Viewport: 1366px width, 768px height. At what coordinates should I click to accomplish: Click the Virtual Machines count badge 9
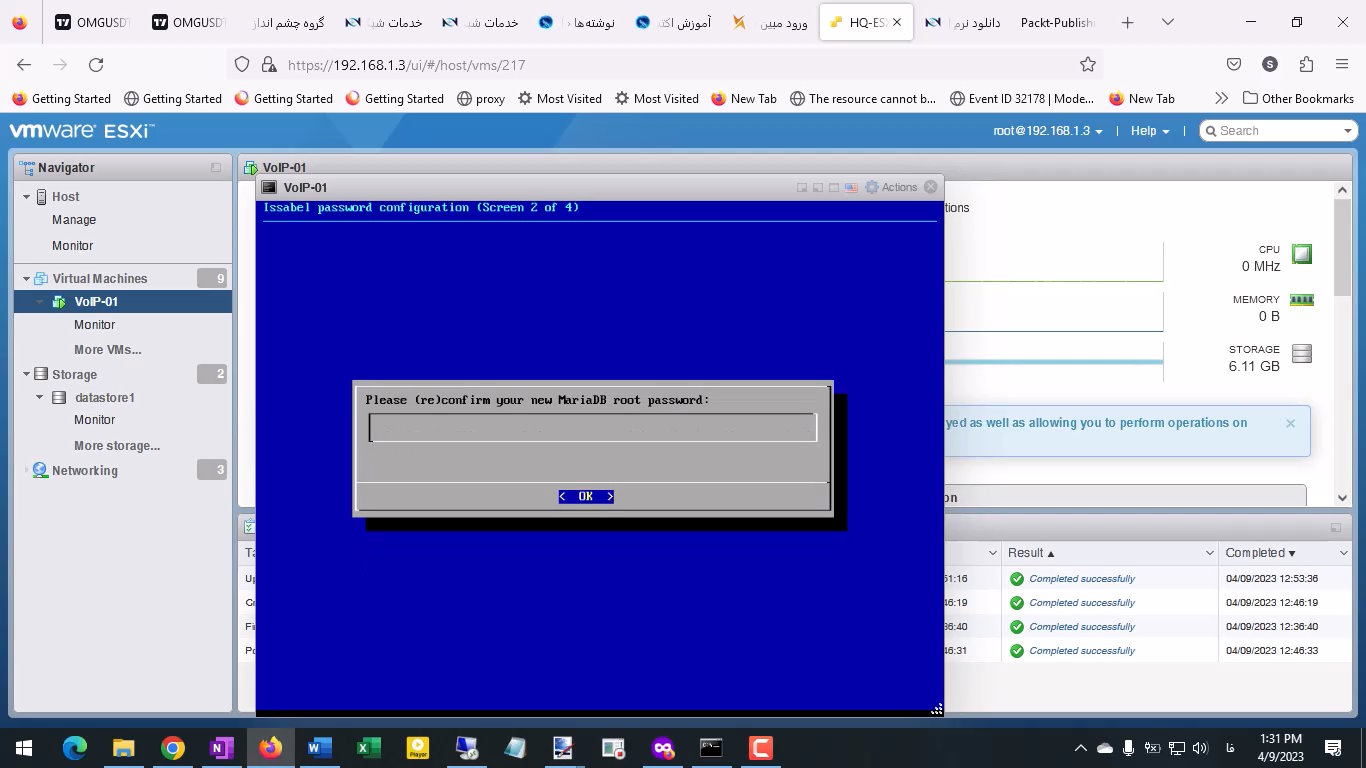pyautogui.click(x=212, y=278)
